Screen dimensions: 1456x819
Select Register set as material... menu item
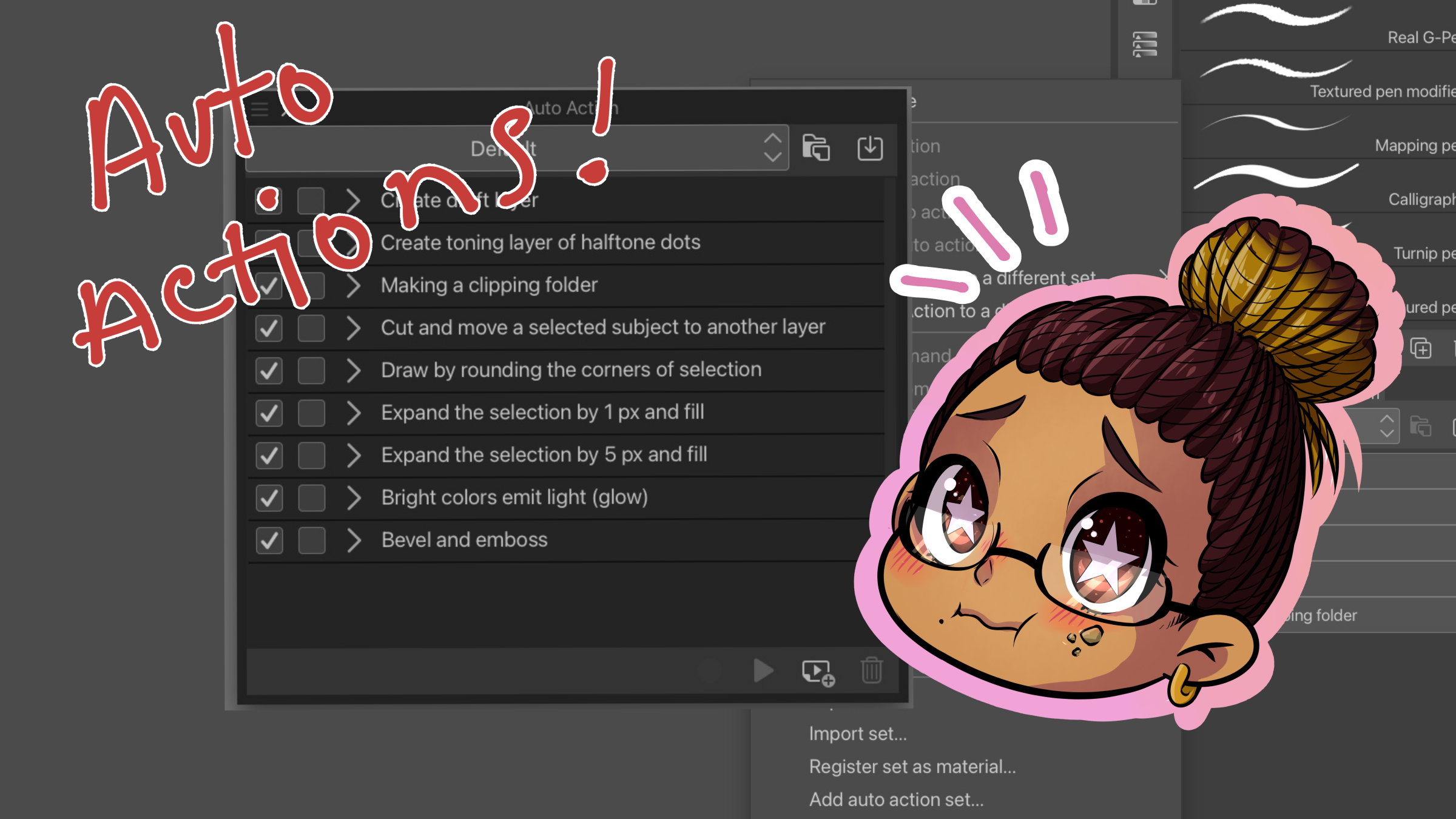click(912, 767)
